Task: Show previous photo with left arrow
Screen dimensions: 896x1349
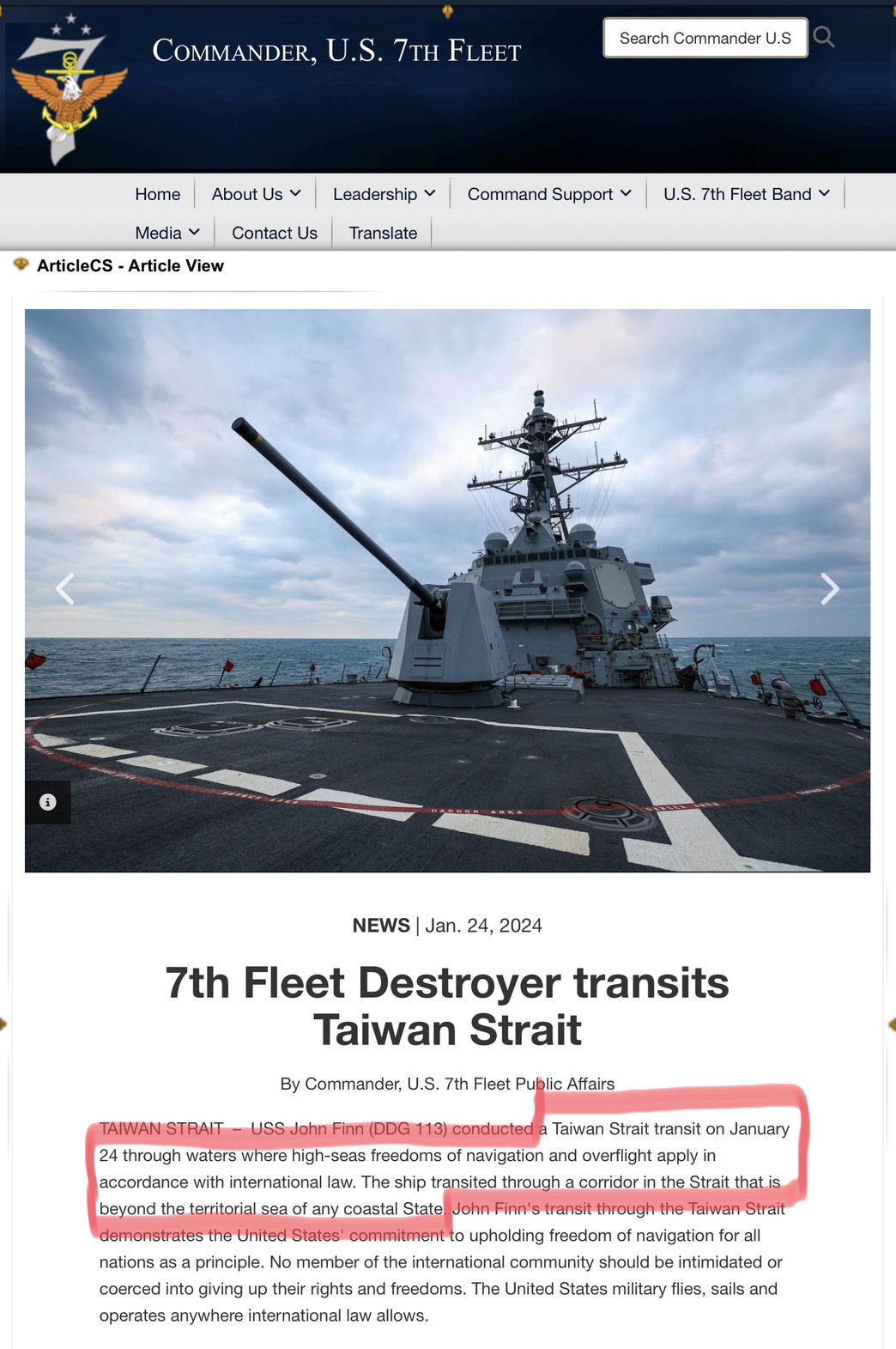Action: [x=65, y=589]
